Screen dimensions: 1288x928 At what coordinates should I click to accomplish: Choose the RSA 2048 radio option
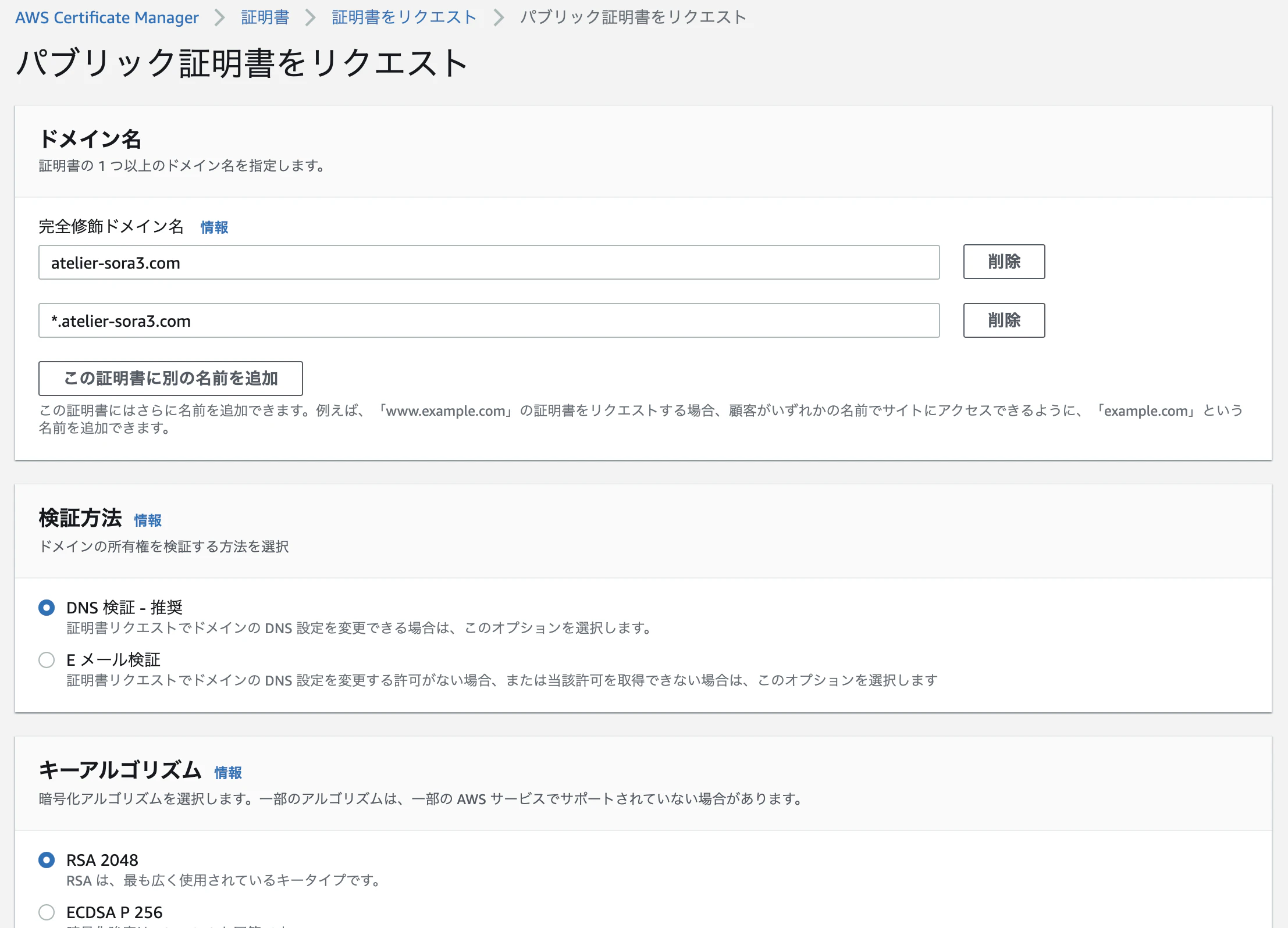(x=47, y=860)
